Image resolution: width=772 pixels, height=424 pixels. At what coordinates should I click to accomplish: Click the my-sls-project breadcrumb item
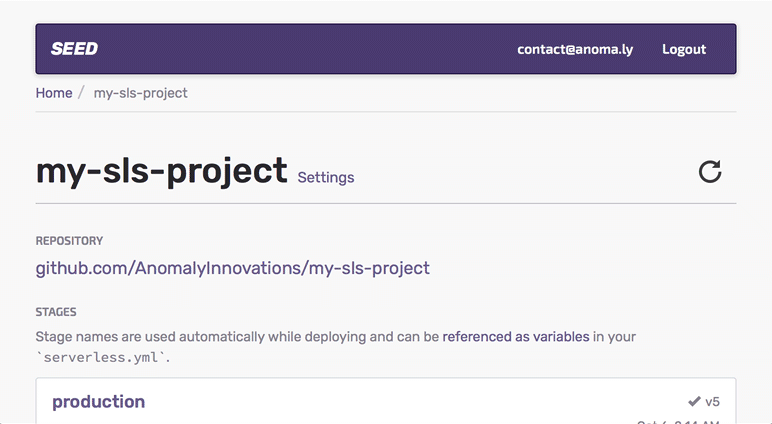140,93
